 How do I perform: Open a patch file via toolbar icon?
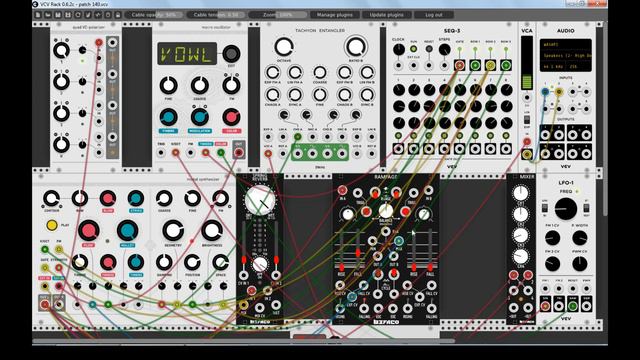48,15
